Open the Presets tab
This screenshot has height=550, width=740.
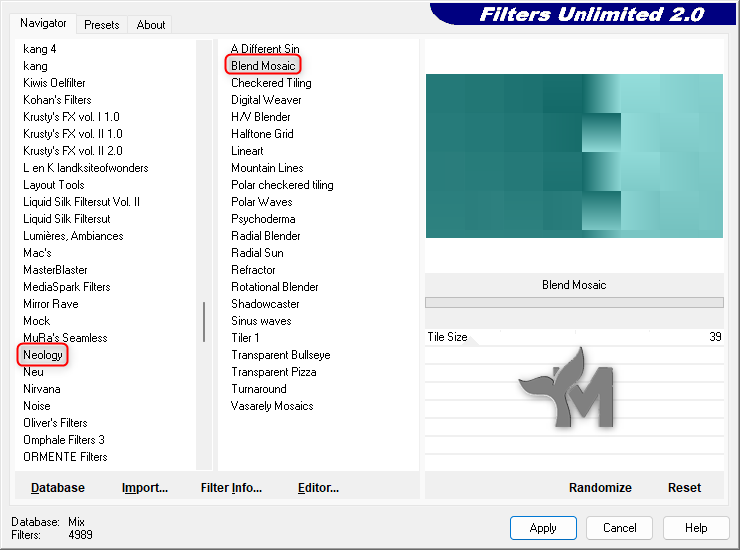click(x=101, y=25)
